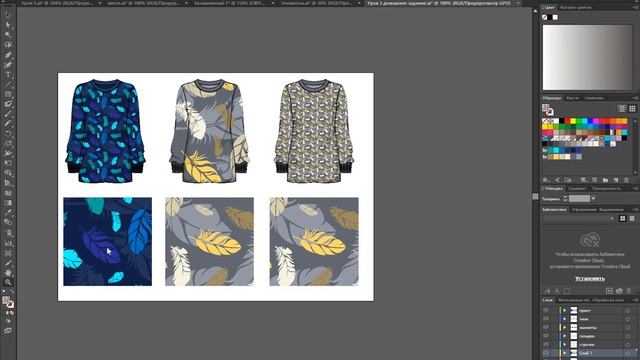Click the None color box in the Color panel

coord(544,17)
